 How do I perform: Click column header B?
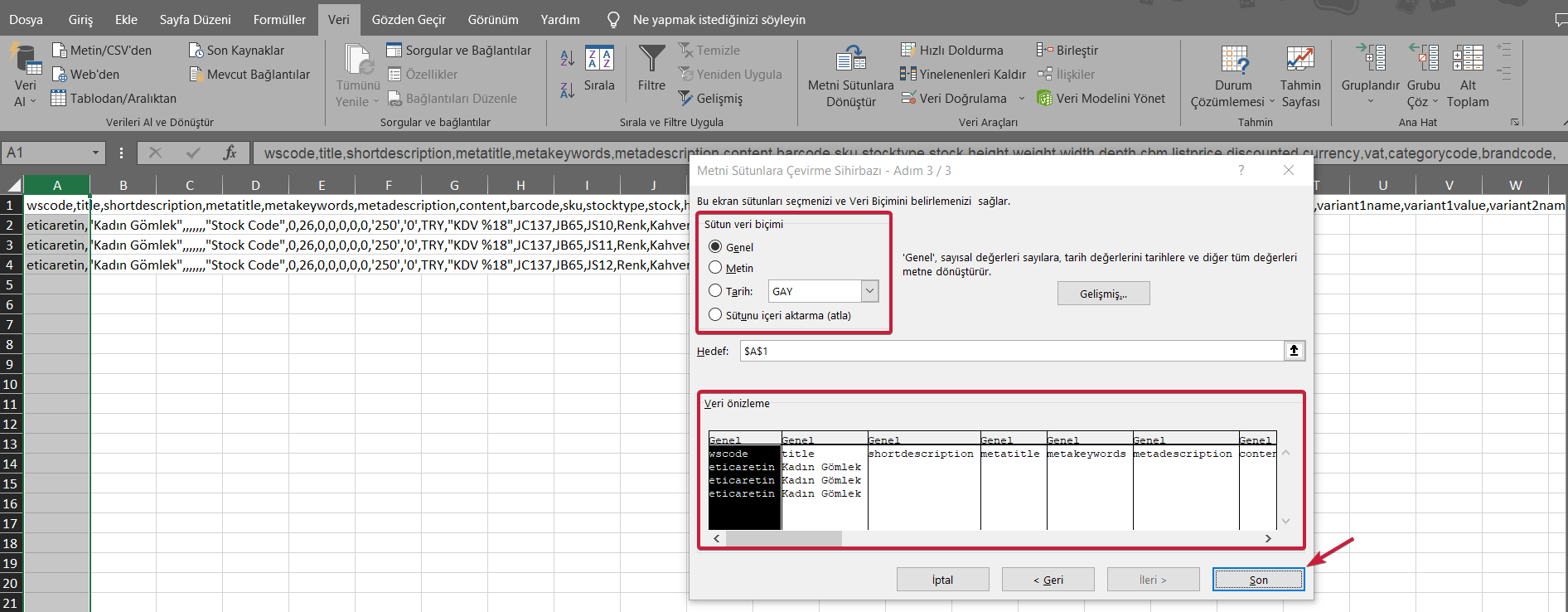click(x=123, y=185)
